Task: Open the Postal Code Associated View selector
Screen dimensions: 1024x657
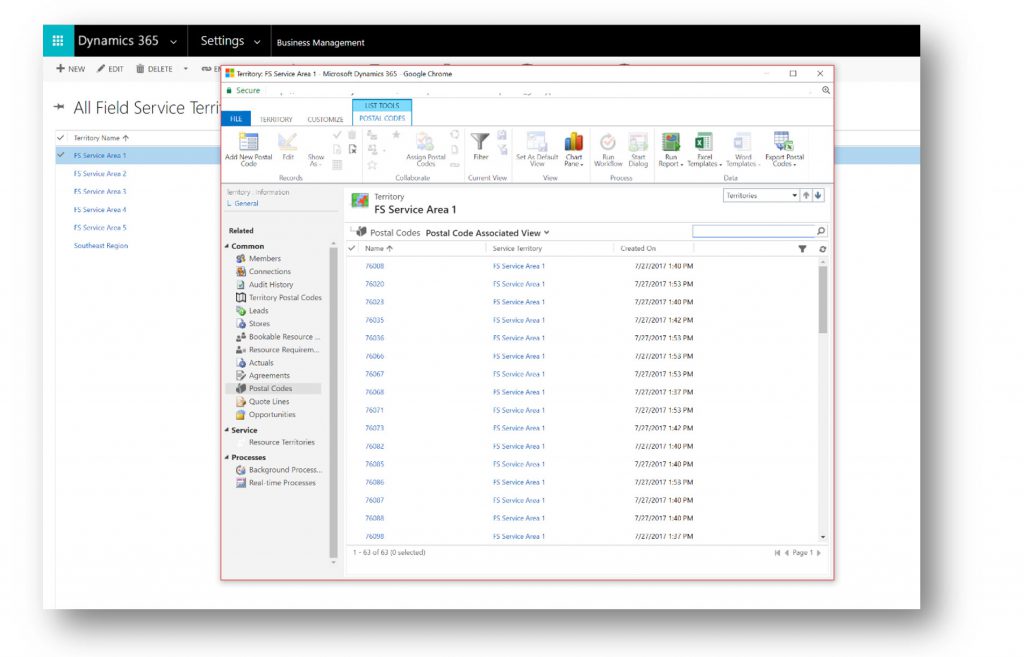Action: coord(488,233)
